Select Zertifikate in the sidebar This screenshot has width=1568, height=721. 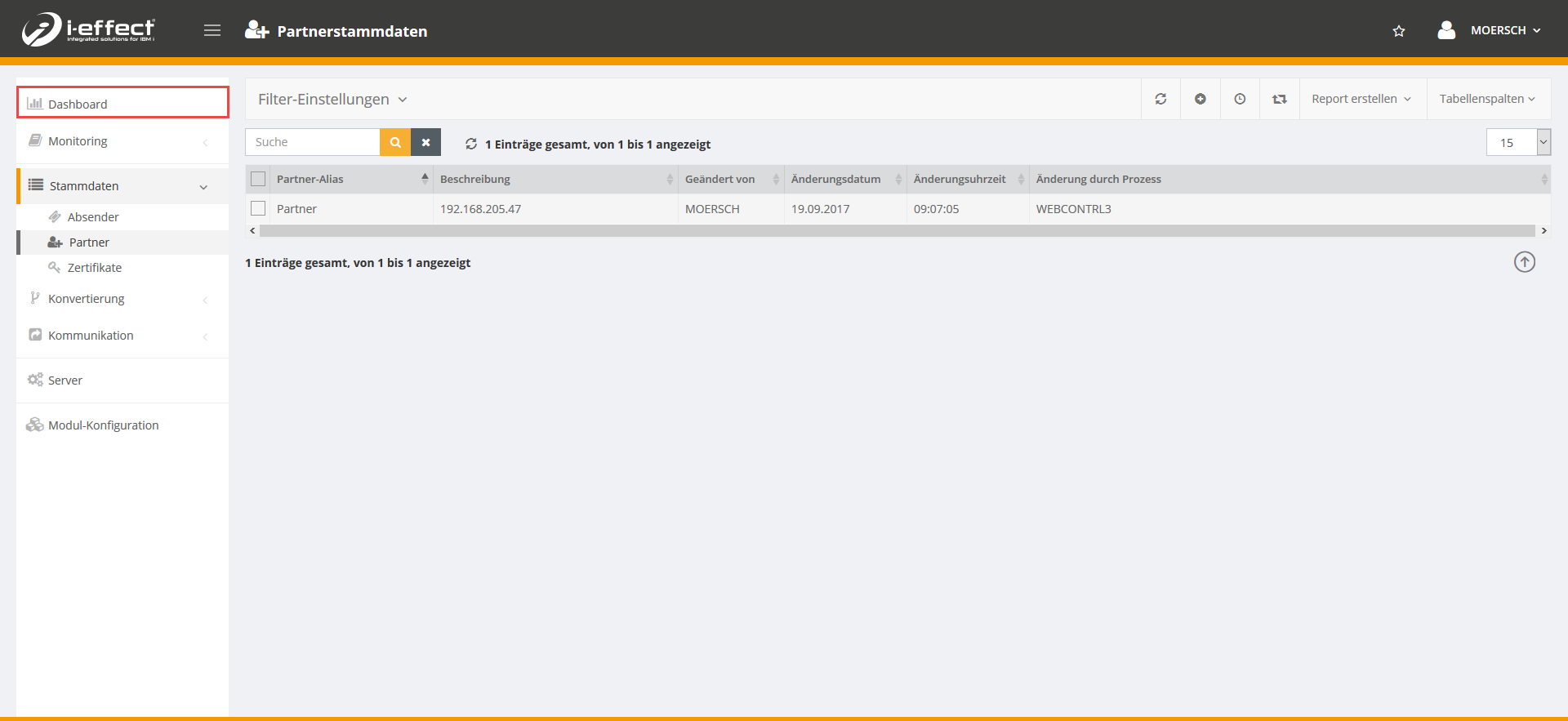coord(95,268)
